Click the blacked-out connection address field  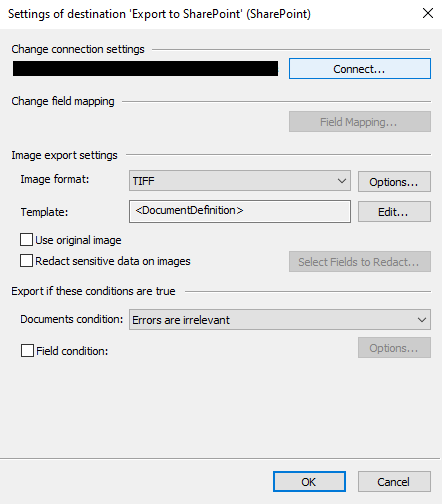145,68
